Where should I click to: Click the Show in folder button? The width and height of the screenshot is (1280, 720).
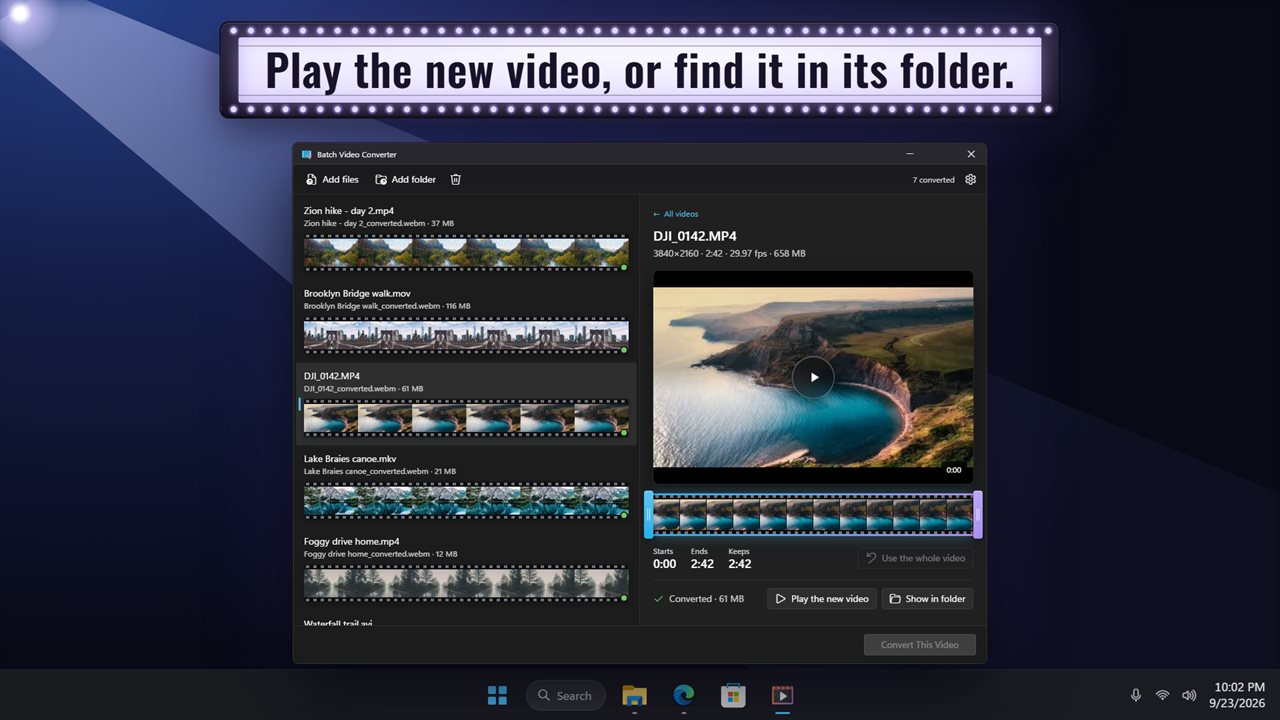tap(927, 599)
